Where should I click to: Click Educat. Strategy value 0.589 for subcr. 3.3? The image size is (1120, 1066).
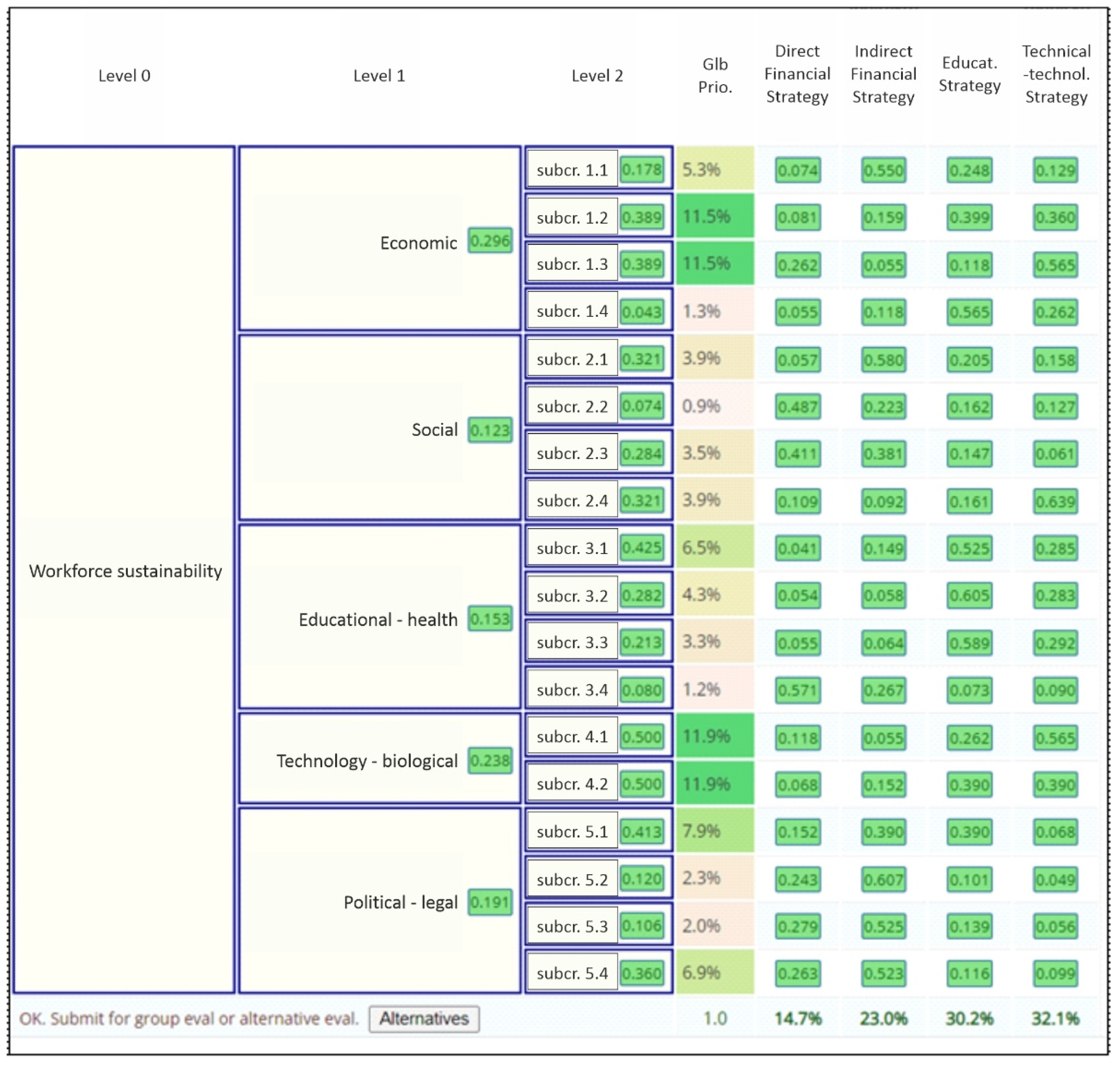point(969,643)
